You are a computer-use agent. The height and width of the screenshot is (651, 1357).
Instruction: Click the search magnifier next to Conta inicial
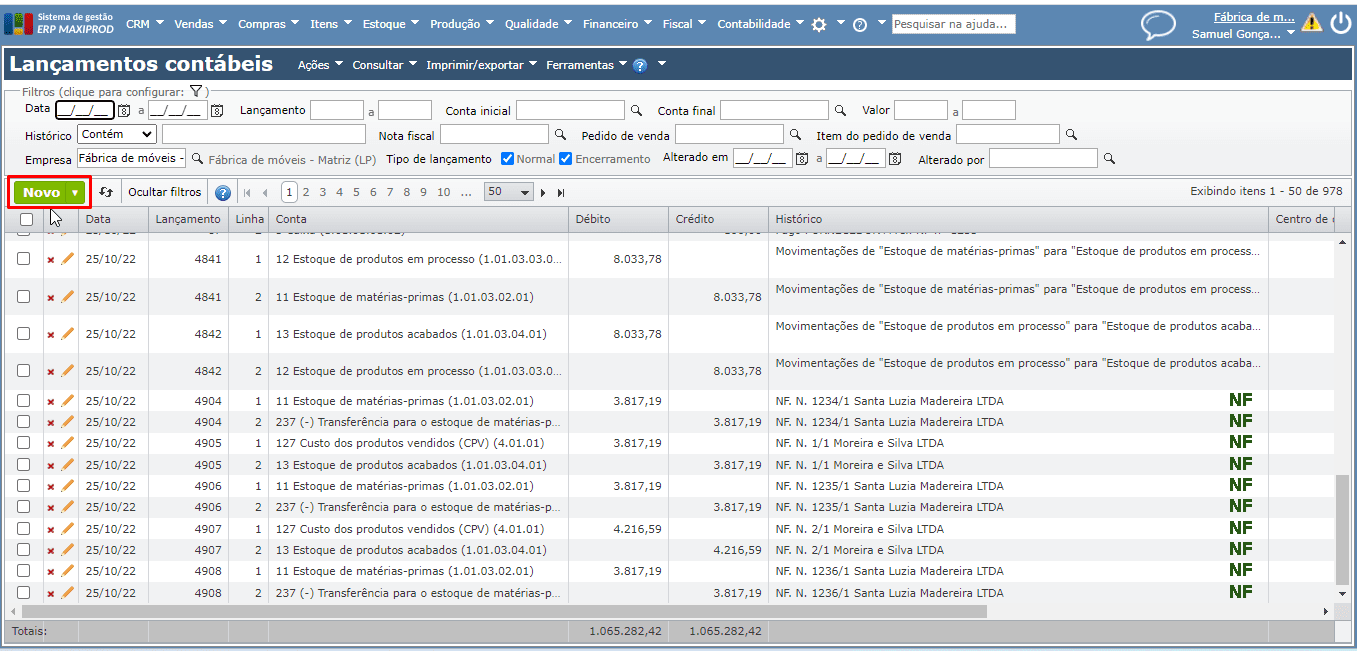636,111
